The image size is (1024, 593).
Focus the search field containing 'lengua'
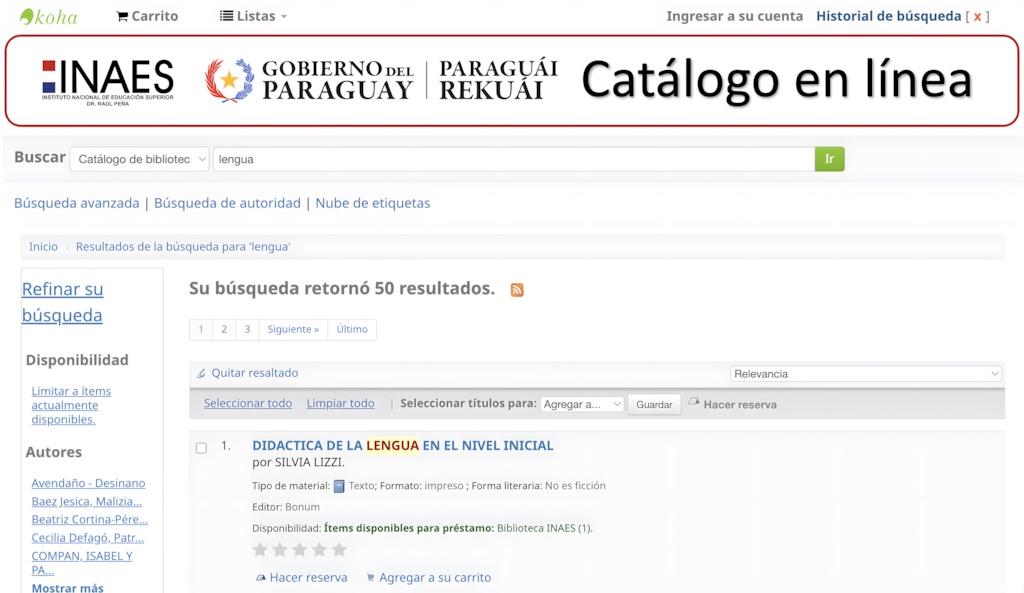click(514, 159)
